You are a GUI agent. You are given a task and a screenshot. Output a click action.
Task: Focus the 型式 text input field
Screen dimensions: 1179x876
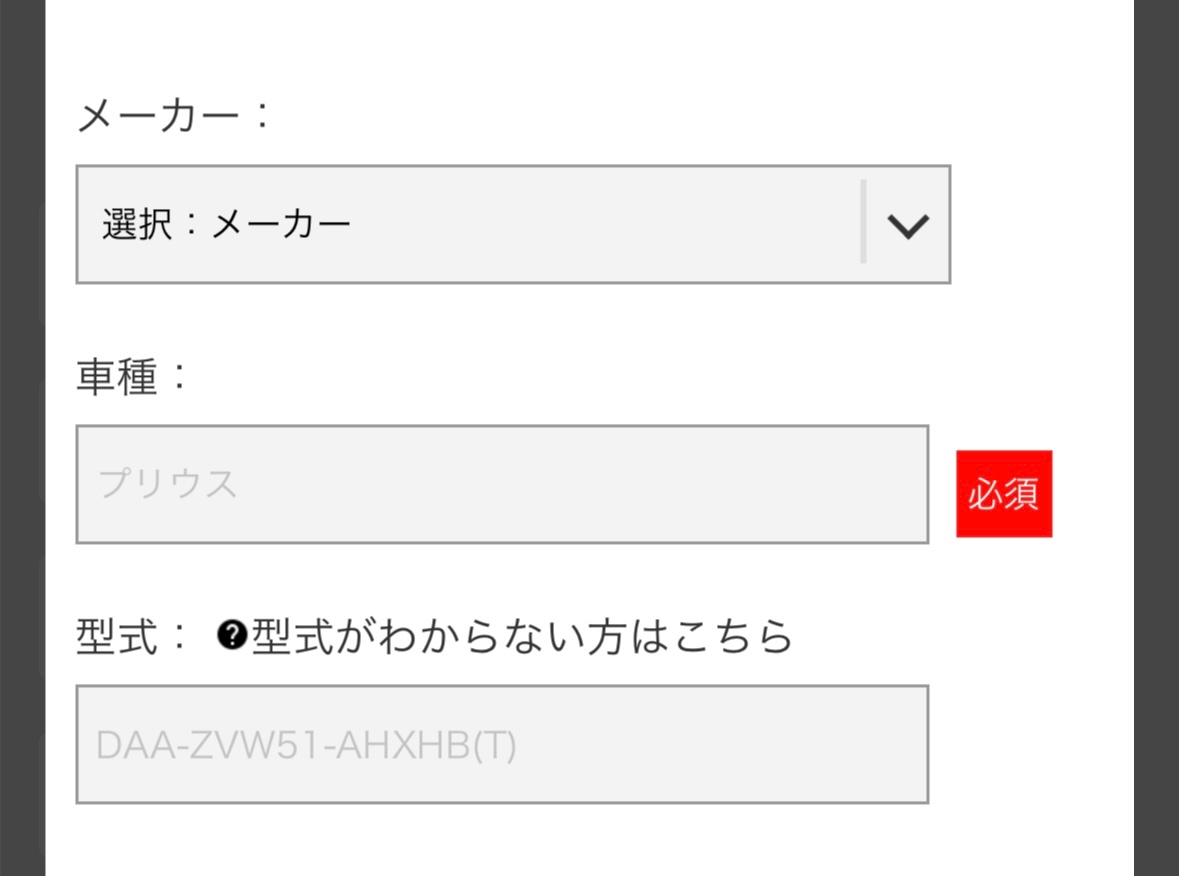coord(501,744)
